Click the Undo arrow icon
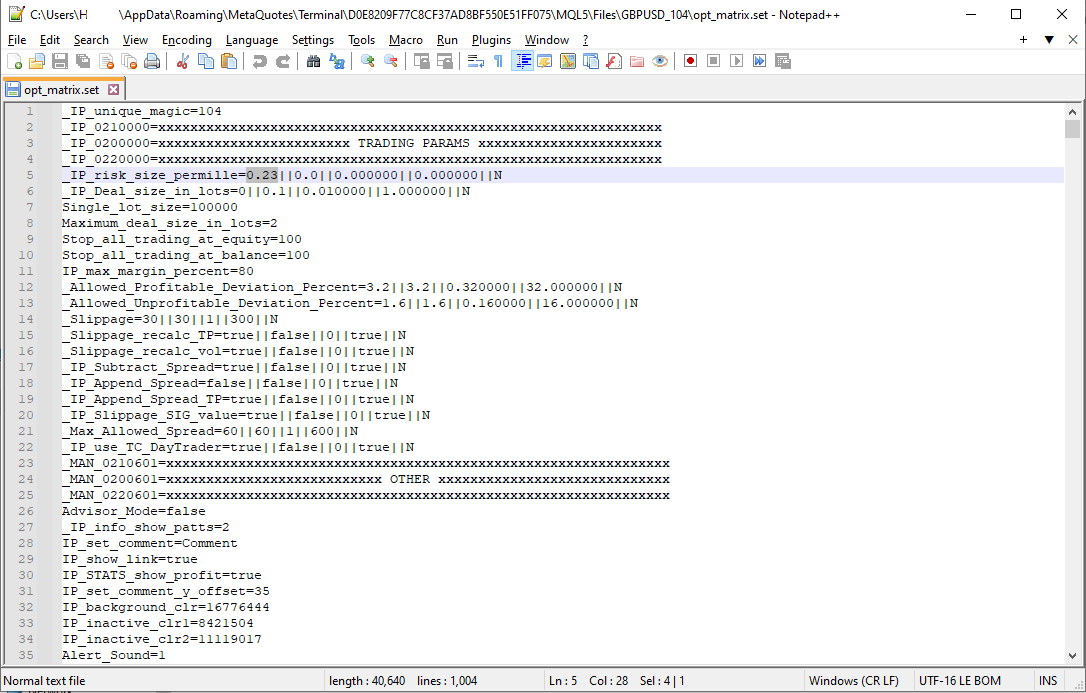 tap(260, 62)
